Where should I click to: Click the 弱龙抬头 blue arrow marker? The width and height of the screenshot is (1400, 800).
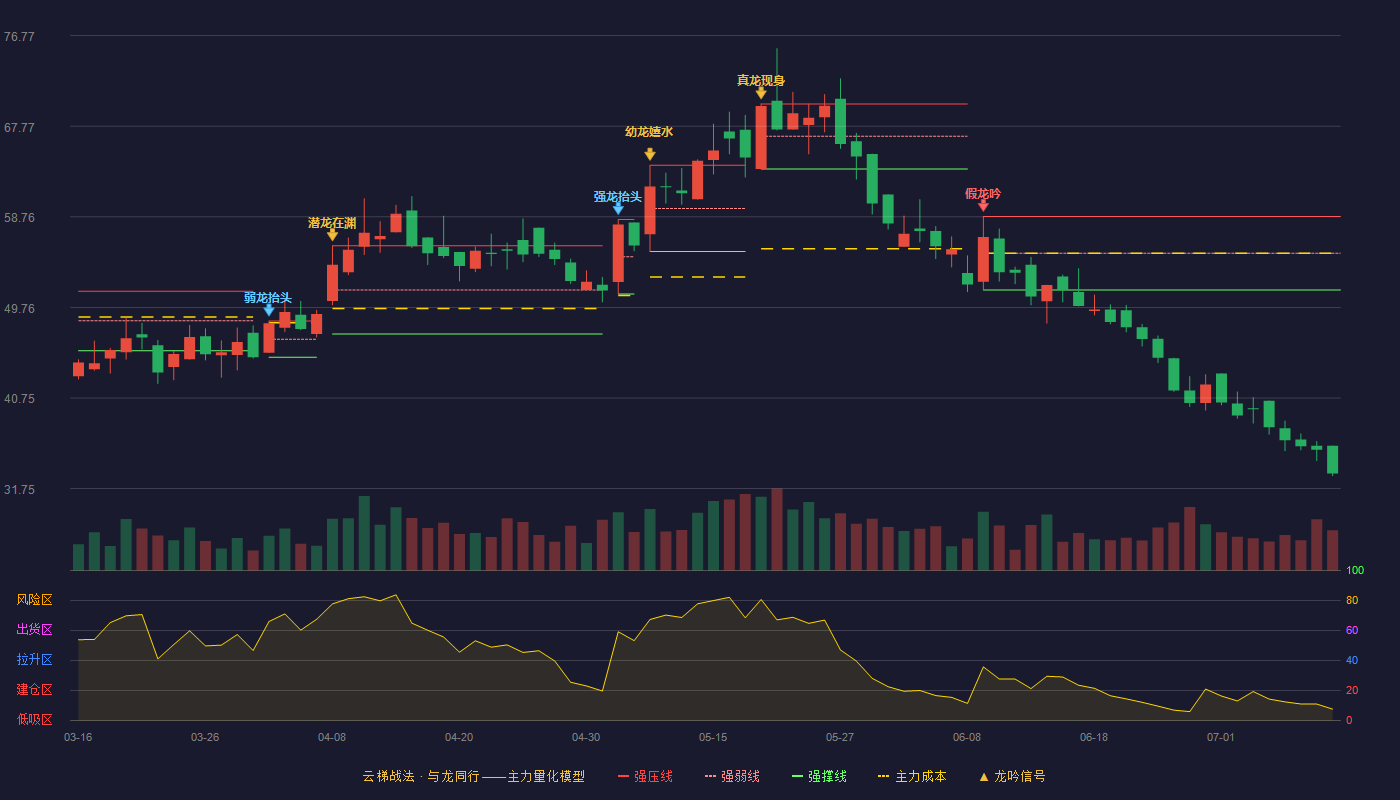click(x=269, y=310)
